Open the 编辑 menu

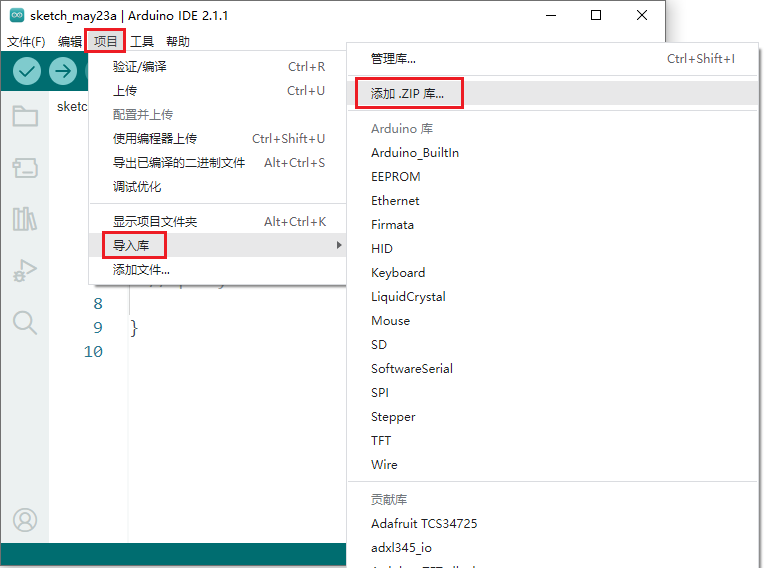[70, 41]
